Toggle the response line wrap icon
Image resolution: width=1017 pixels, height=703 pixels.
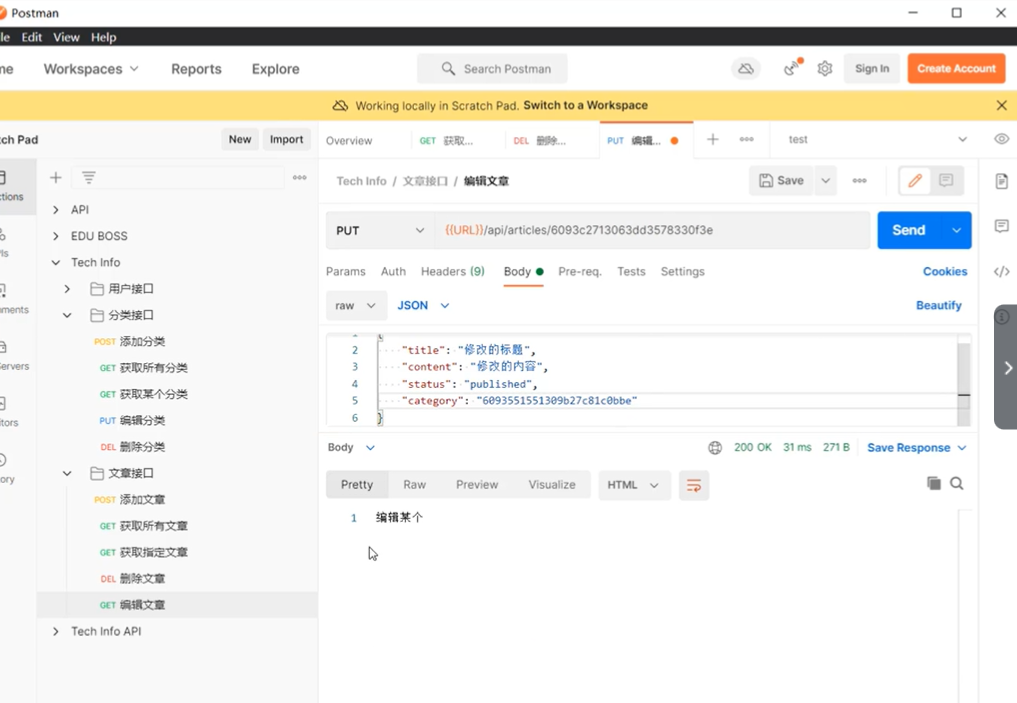[694, 485]
